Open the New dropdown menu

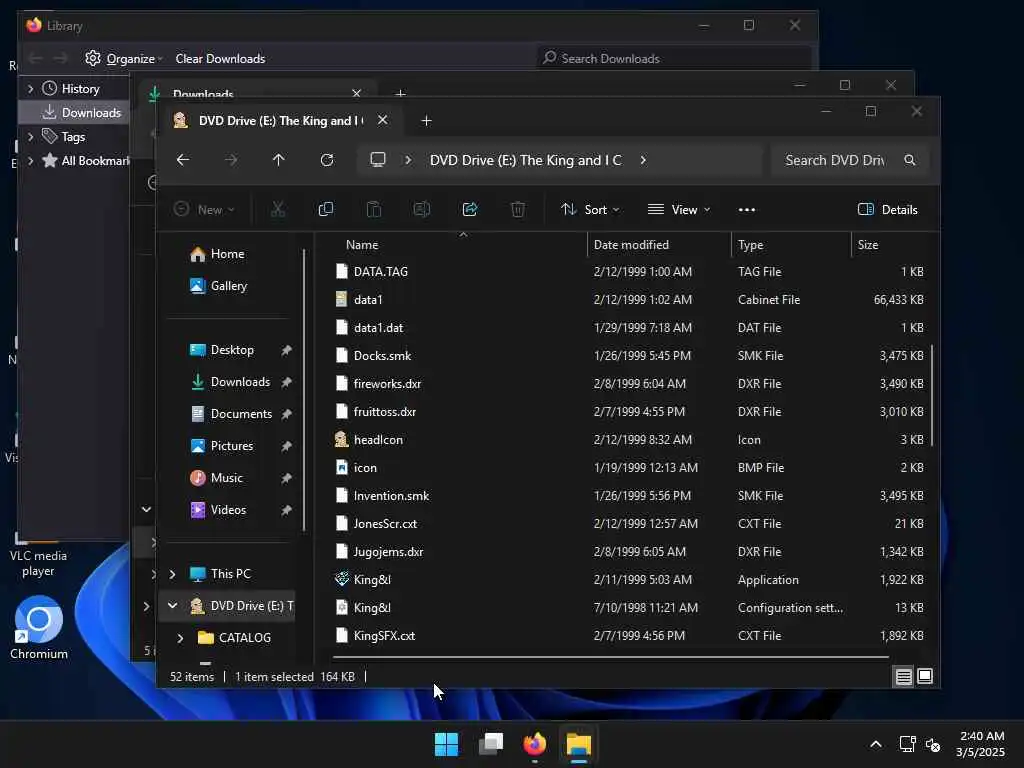pos(204,210)
